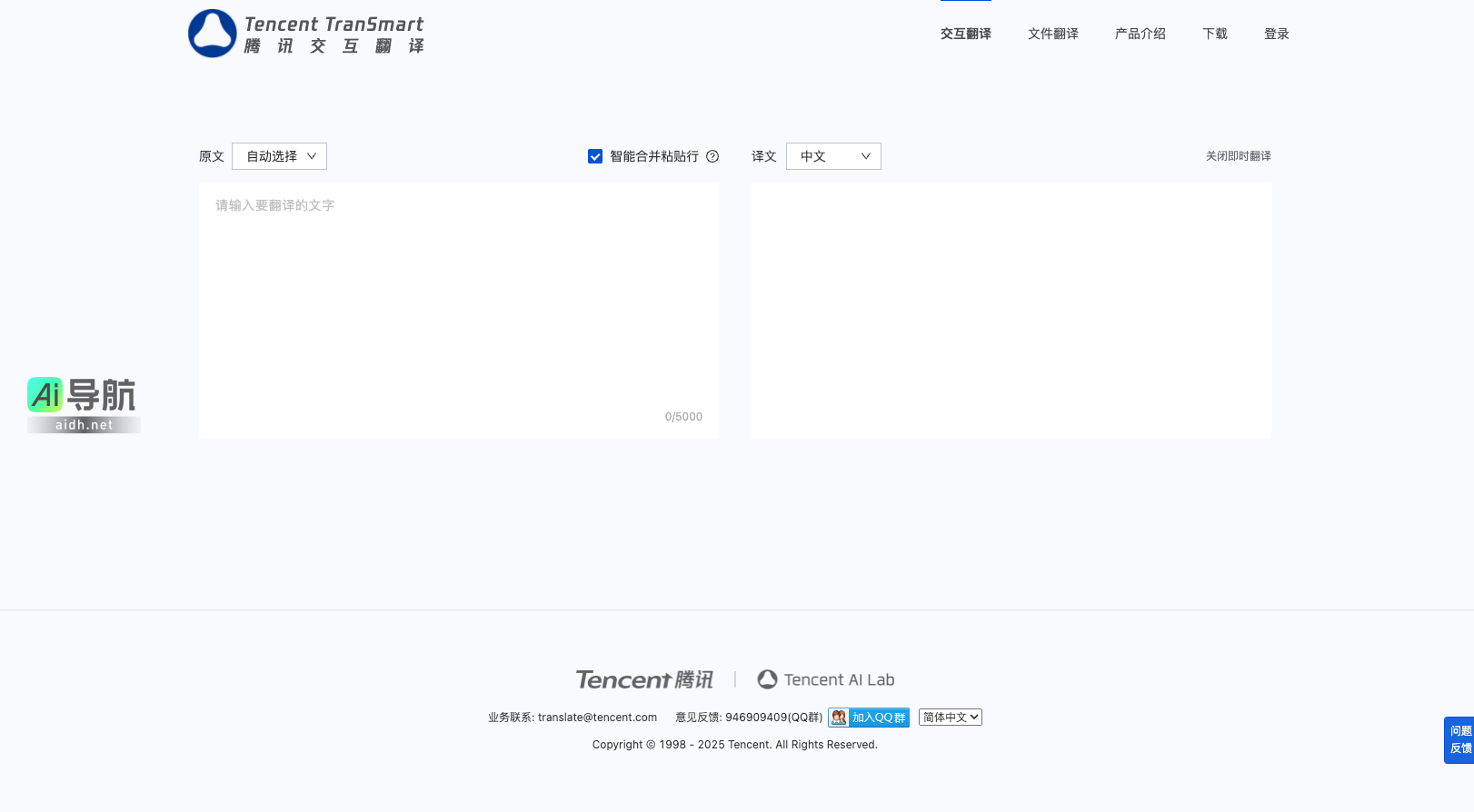This screenshot has width=1474, height=812.
Task: Open the 问题反馈 feedback button
Action: pyautogui.click(x=1459, y=740)
